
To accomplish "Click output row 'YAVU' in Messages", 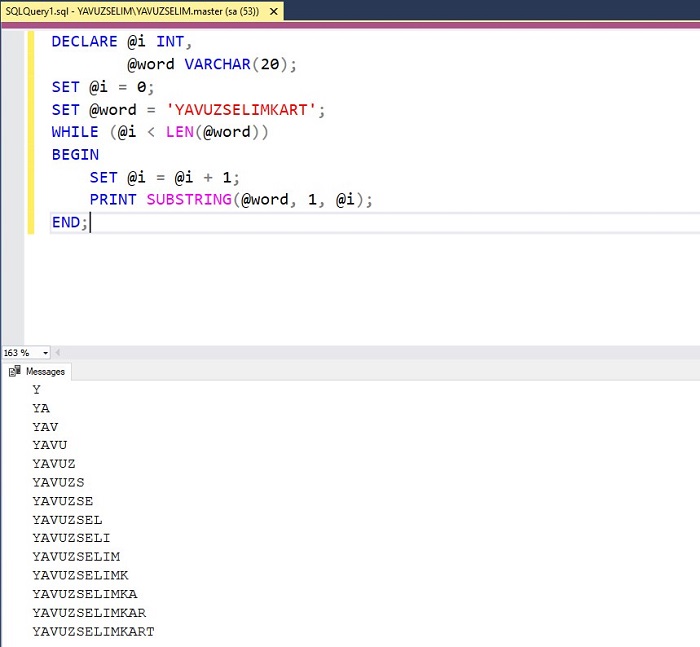I will click(50, 445).
